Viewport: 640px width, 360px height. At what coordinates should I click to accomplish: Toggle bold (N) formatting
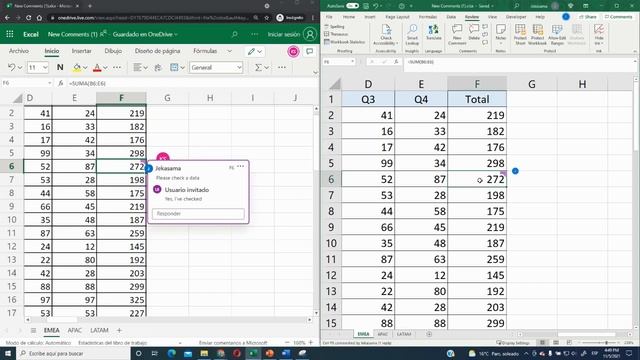[x=60, y=67]
